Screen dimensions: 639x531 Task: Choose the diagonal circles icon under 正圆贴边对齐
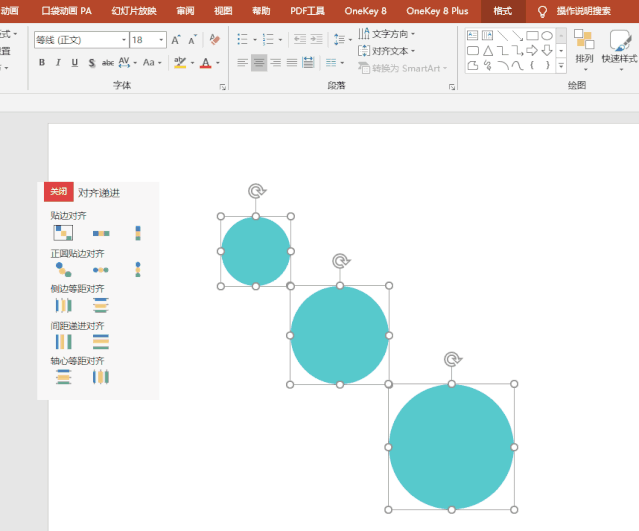tap(63, 269)
